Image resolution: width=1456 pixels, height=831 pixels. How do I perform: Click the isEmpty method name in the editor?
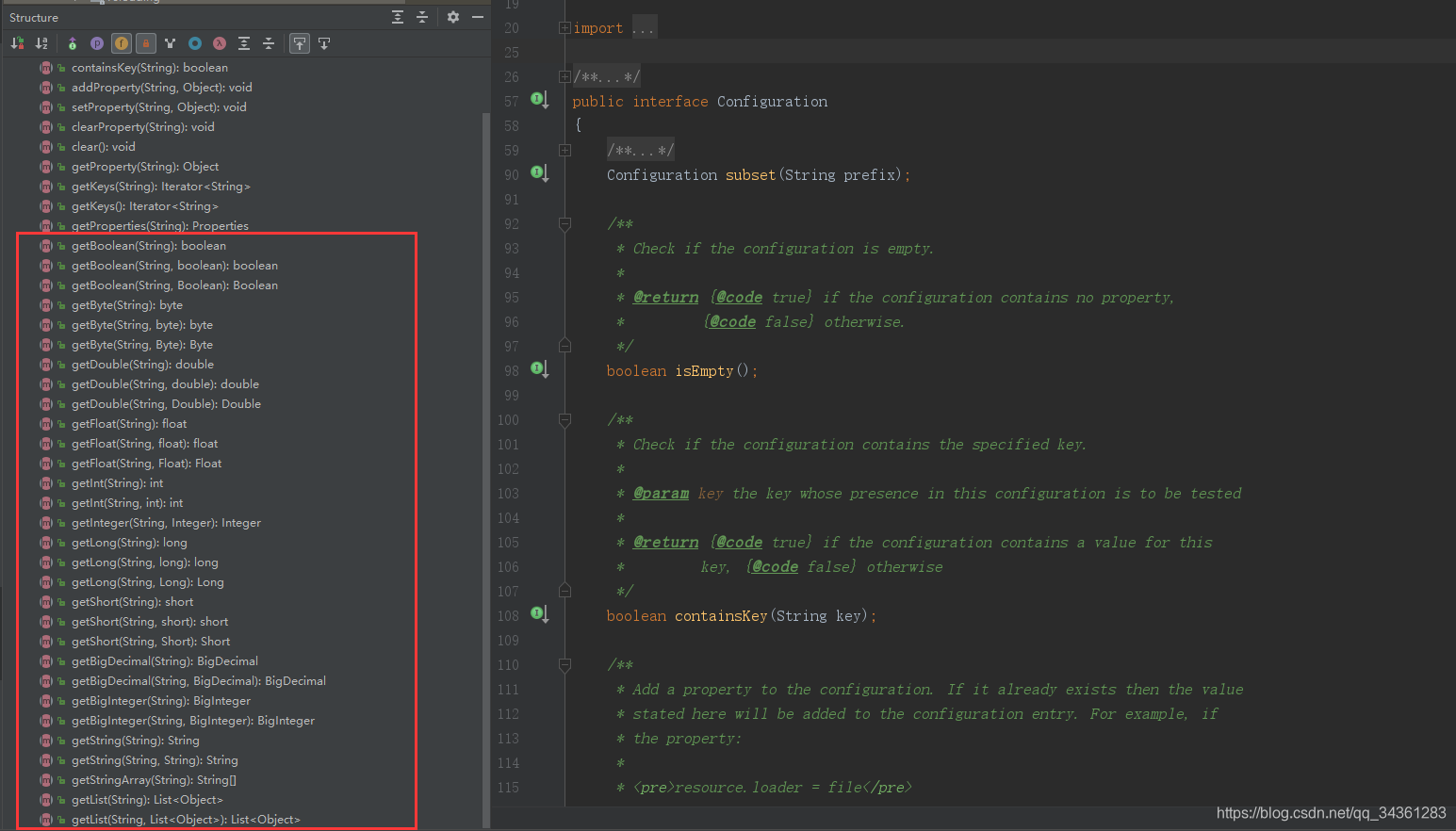pyautogui.click(x=704, y=371)
